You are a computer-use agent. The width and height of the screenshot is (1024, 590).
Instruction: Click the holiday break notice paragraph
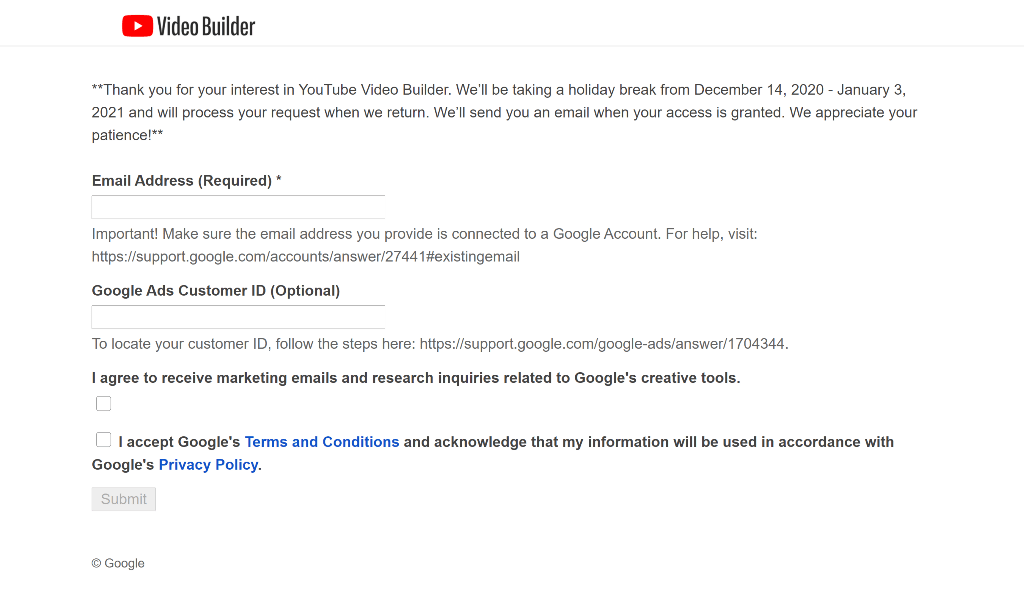504,112
